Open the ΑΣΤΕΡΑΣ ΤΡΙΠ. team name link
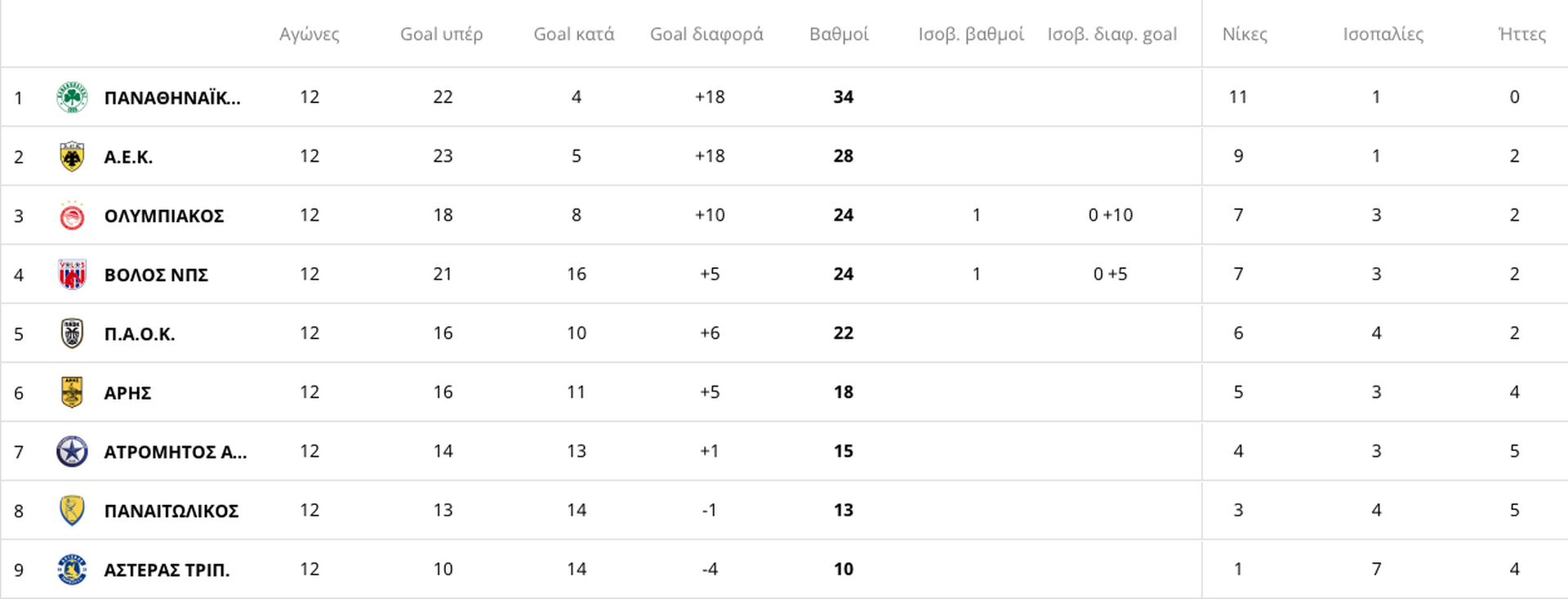The height and width of the screenshot is (599, 1568). point(167,570)
